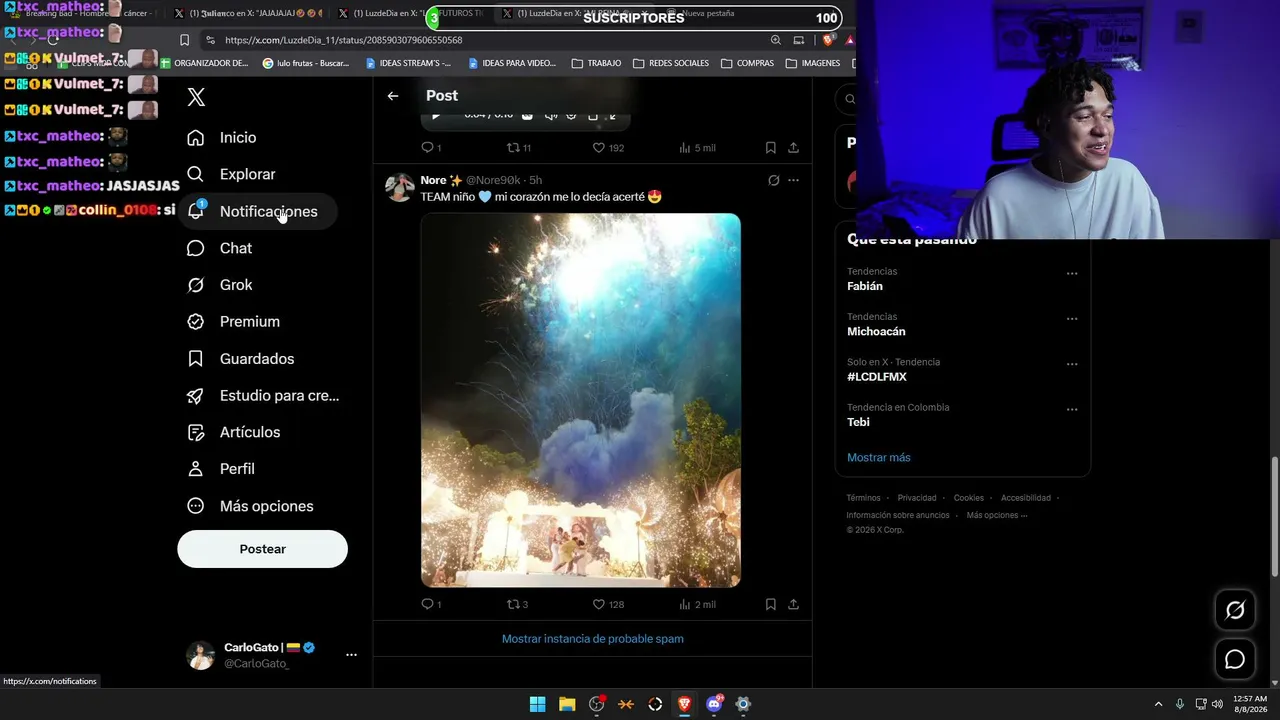The height and width of the screenshot is (720, 1280).
Task: Open the floating chat button
Action: point(1235,660)
